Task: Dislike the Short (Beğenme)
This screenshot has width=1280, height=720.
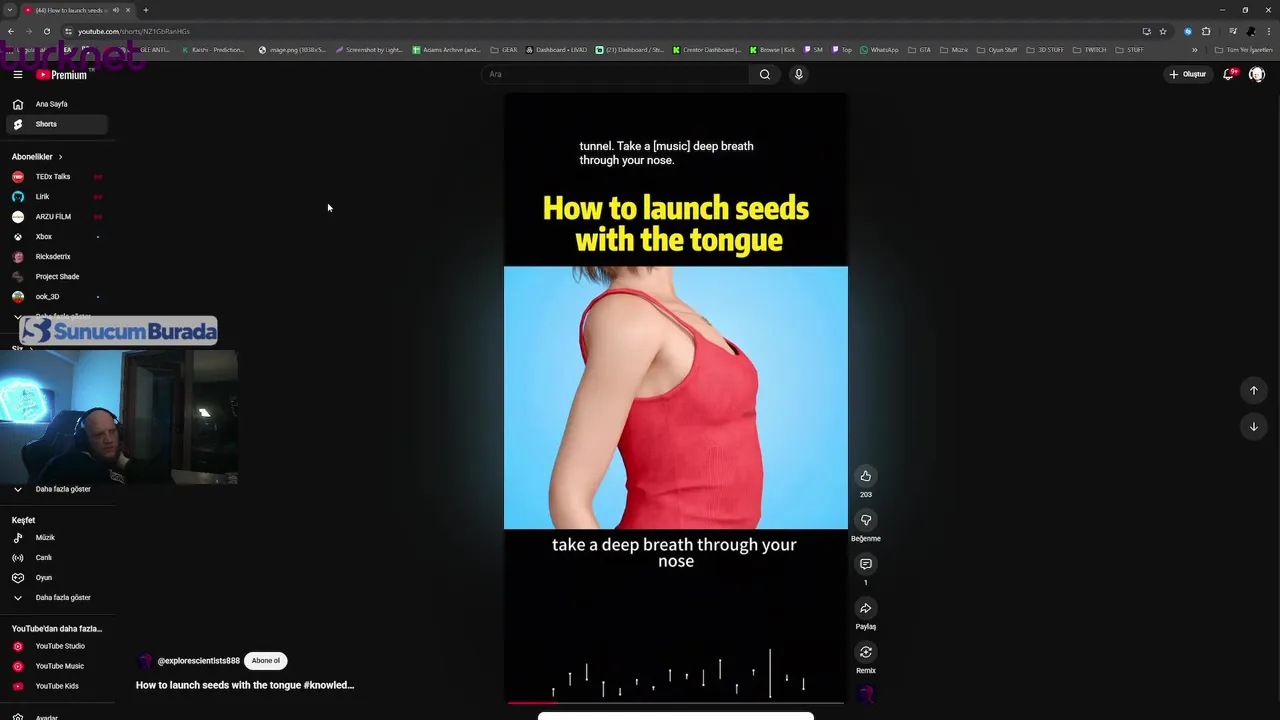Action: tap(866, 520)
